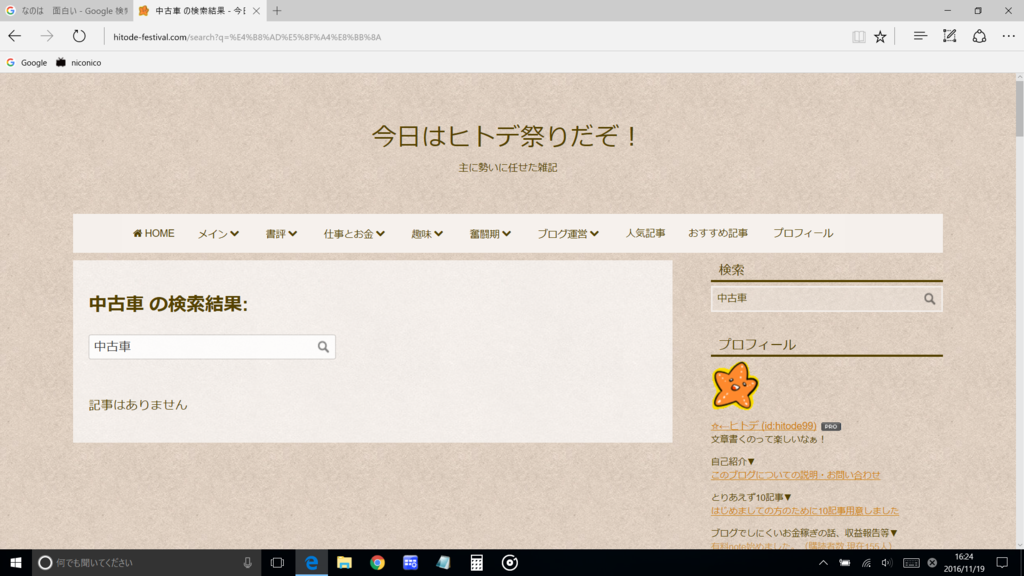Screen dimensions: 1024x576
Task: Open Action Center notifications
Action: [1002, 562]
